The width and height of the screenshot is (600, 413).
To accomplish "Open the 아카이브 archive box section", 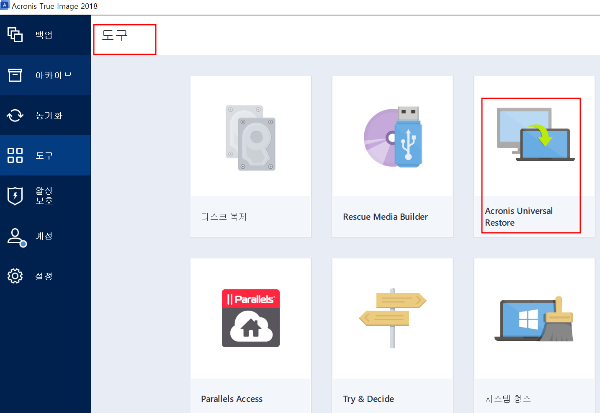I will 45,75.
